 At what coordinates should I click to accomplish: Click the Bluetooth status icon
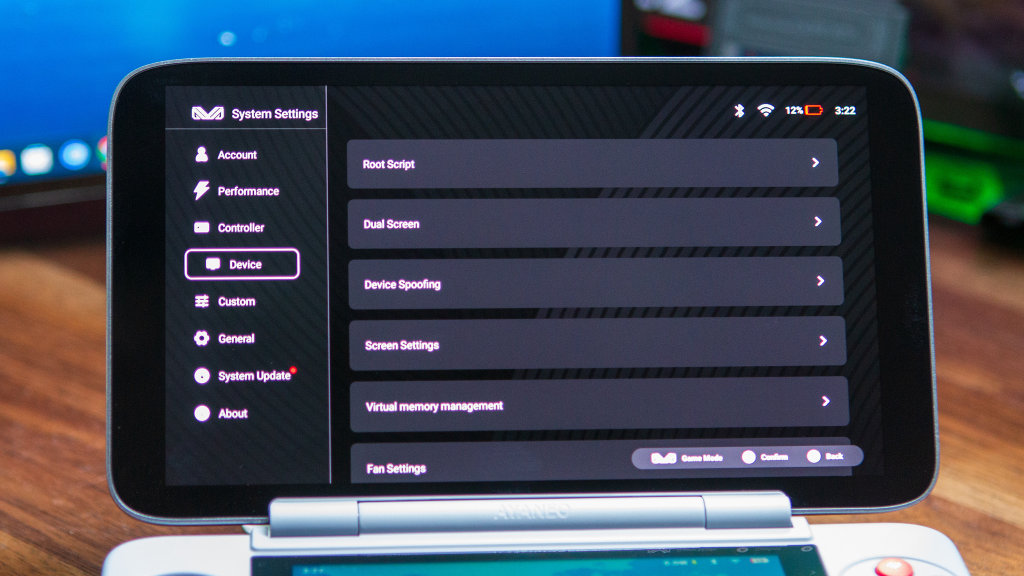[740, 112]
